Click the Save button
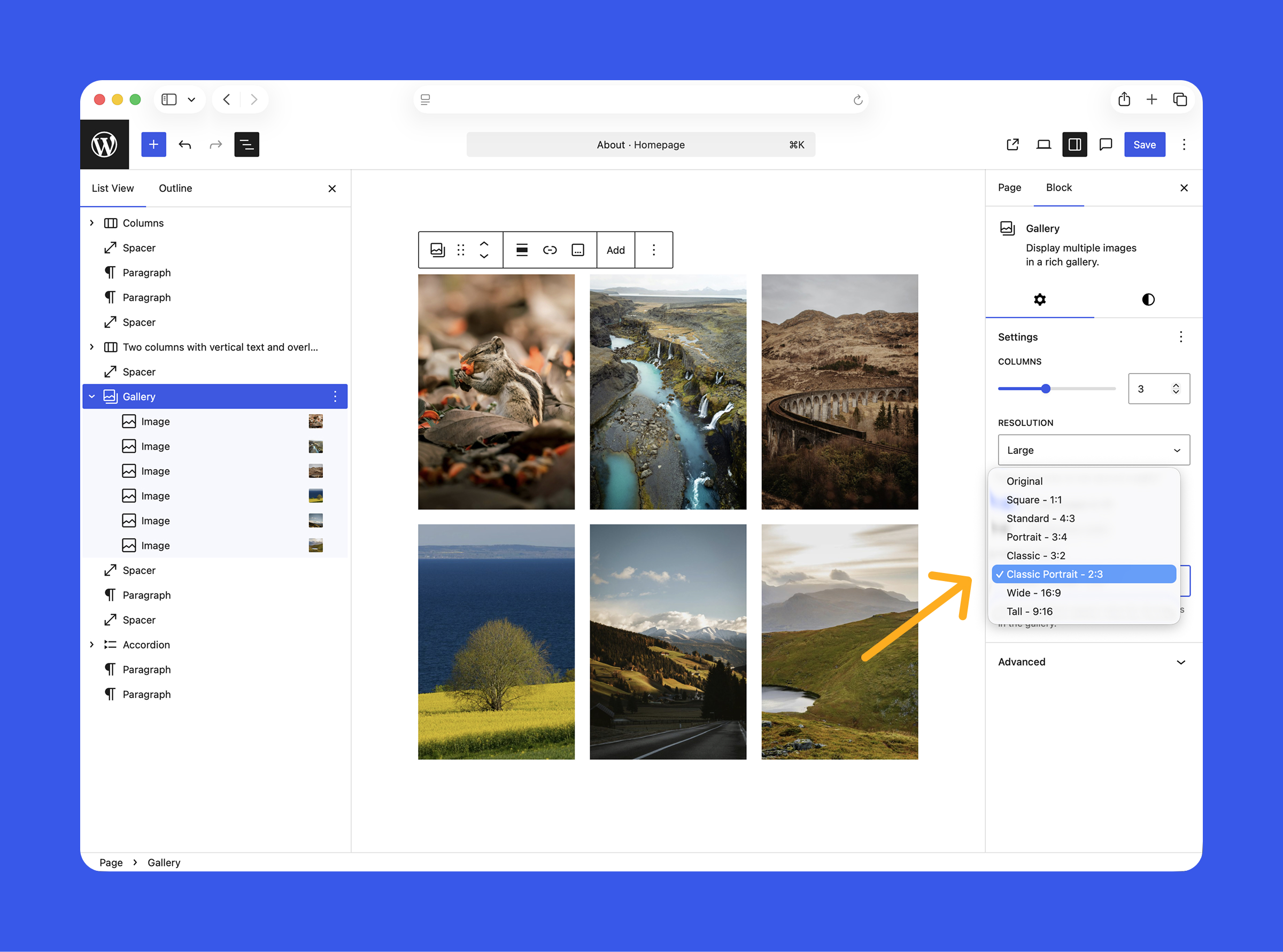This screenshot has width=1283, height=952. point(1145,145)
